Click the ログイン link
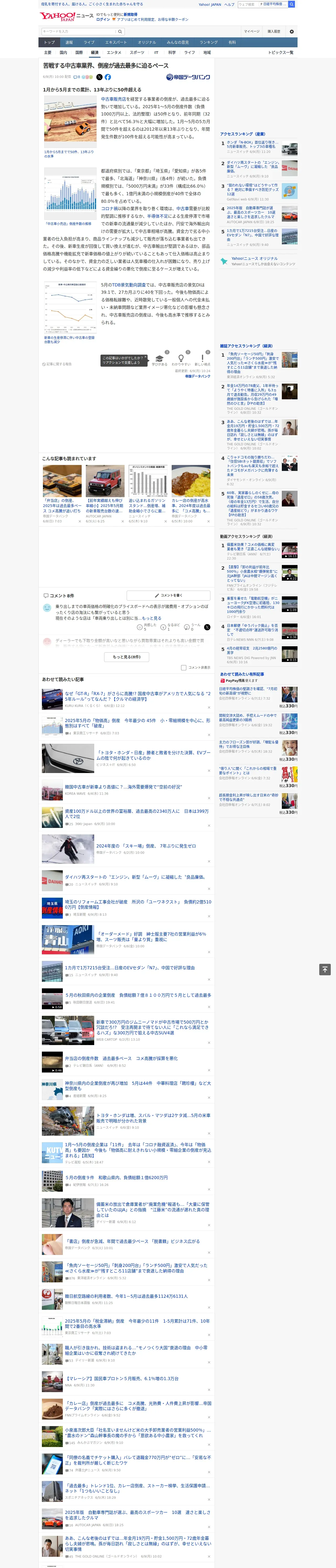 coord(103,20)
